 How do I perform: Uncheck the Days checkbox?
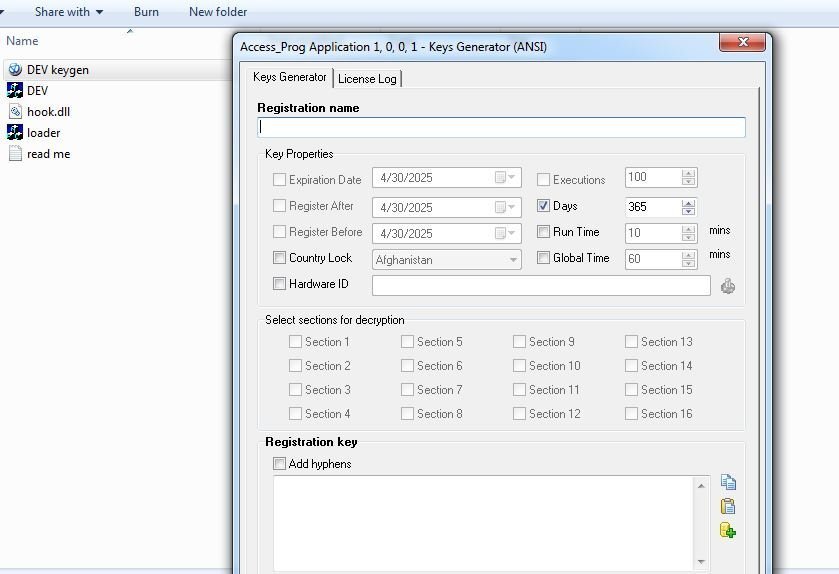click(x=544, y=206)
